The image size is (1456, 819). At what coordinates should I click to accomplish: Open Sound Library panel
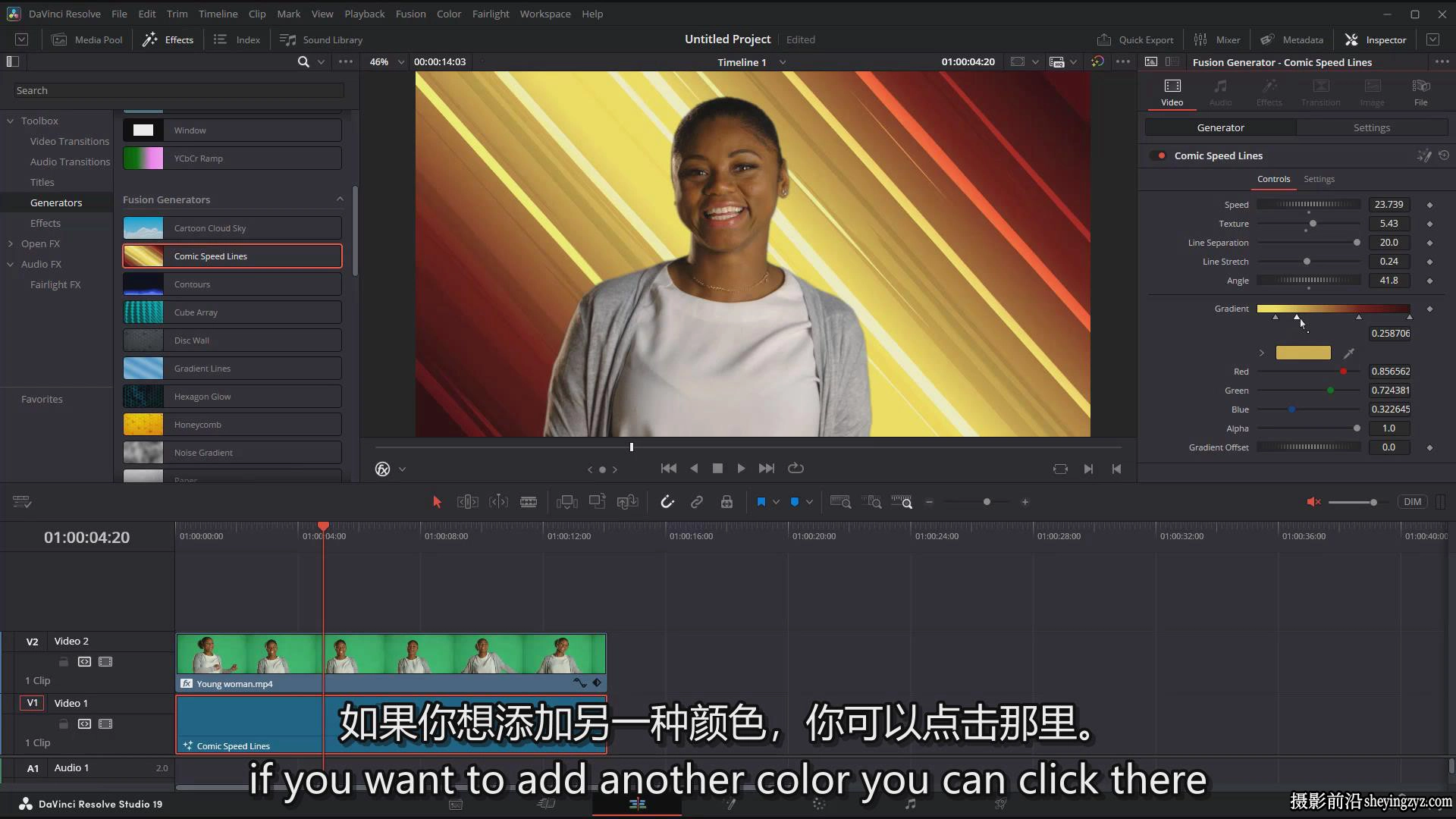click(321, 39)
